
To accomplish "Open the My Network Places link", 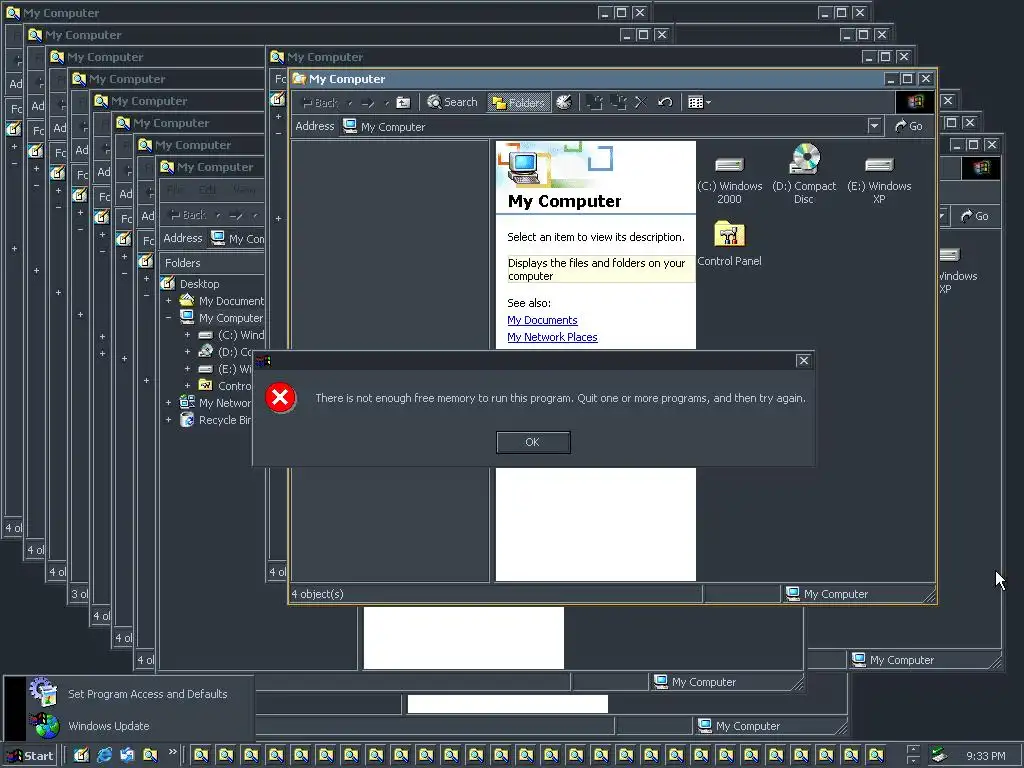I will click(552, 337).
